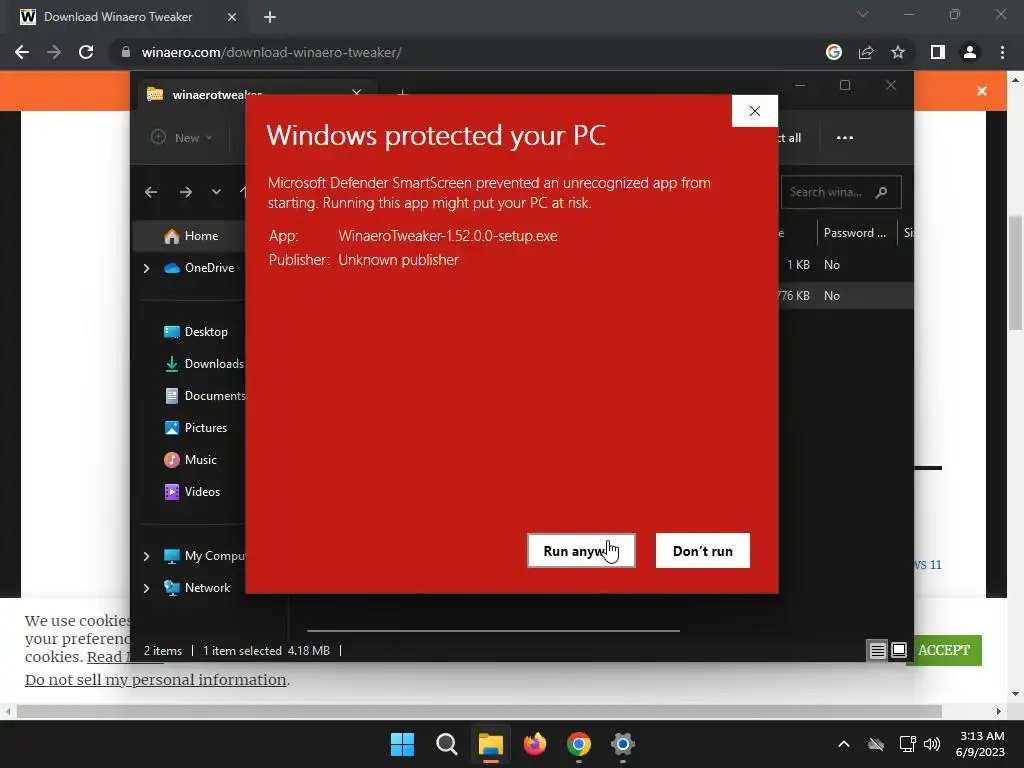1024x768 pixels.
Task: Bookmark this page with the star icon
Action: click(x=898, y=52)
